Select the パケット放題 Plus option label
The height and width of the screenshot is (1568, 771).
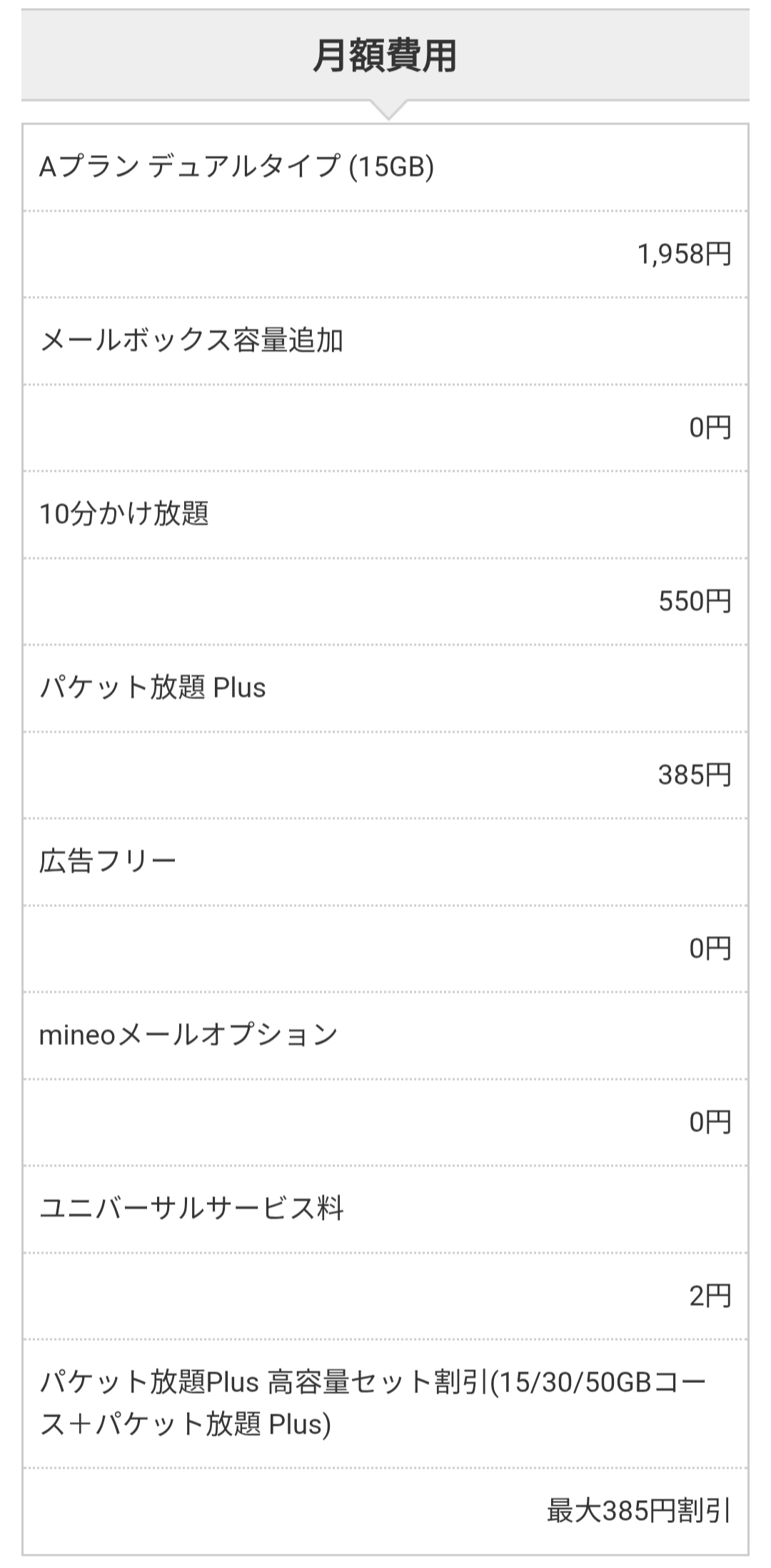[153, 688]
